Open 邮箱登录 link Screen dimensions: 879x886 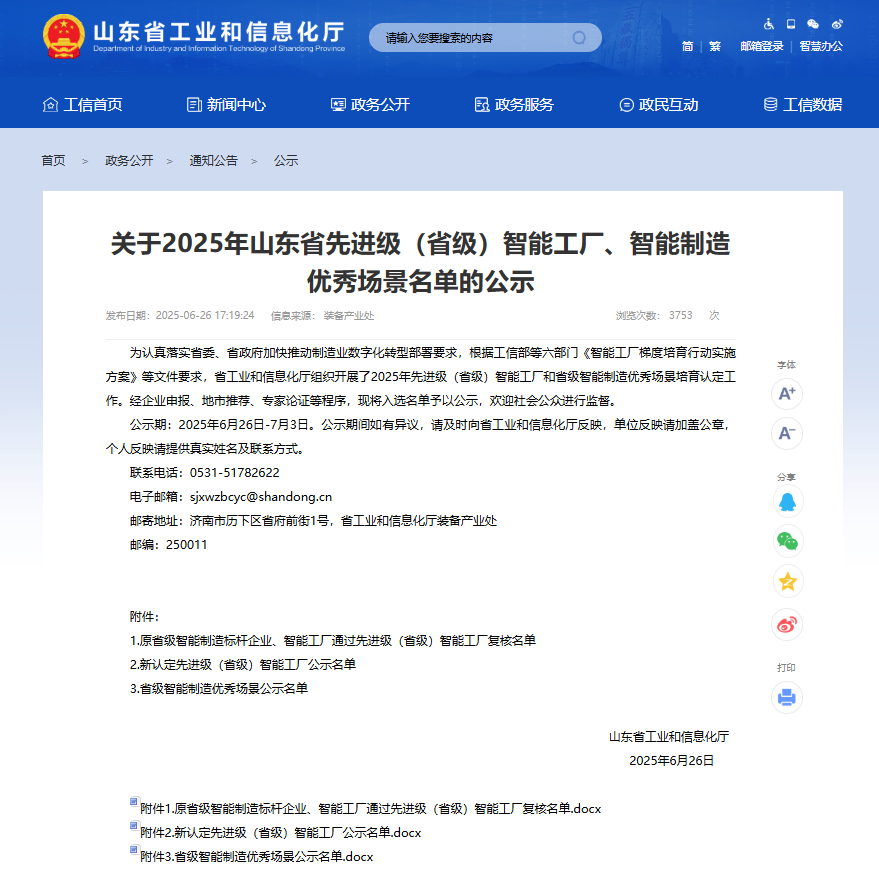point(762,46)
